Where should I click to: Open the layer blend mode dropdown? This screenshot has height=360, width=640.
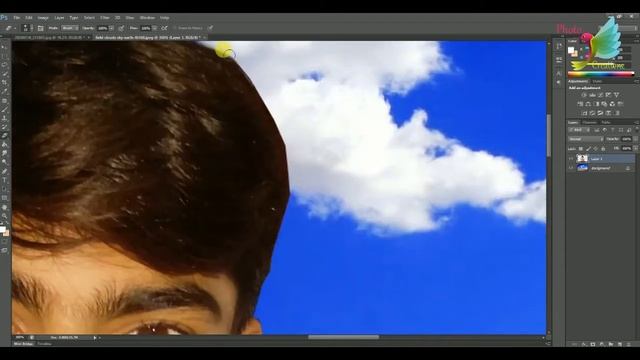585,139
